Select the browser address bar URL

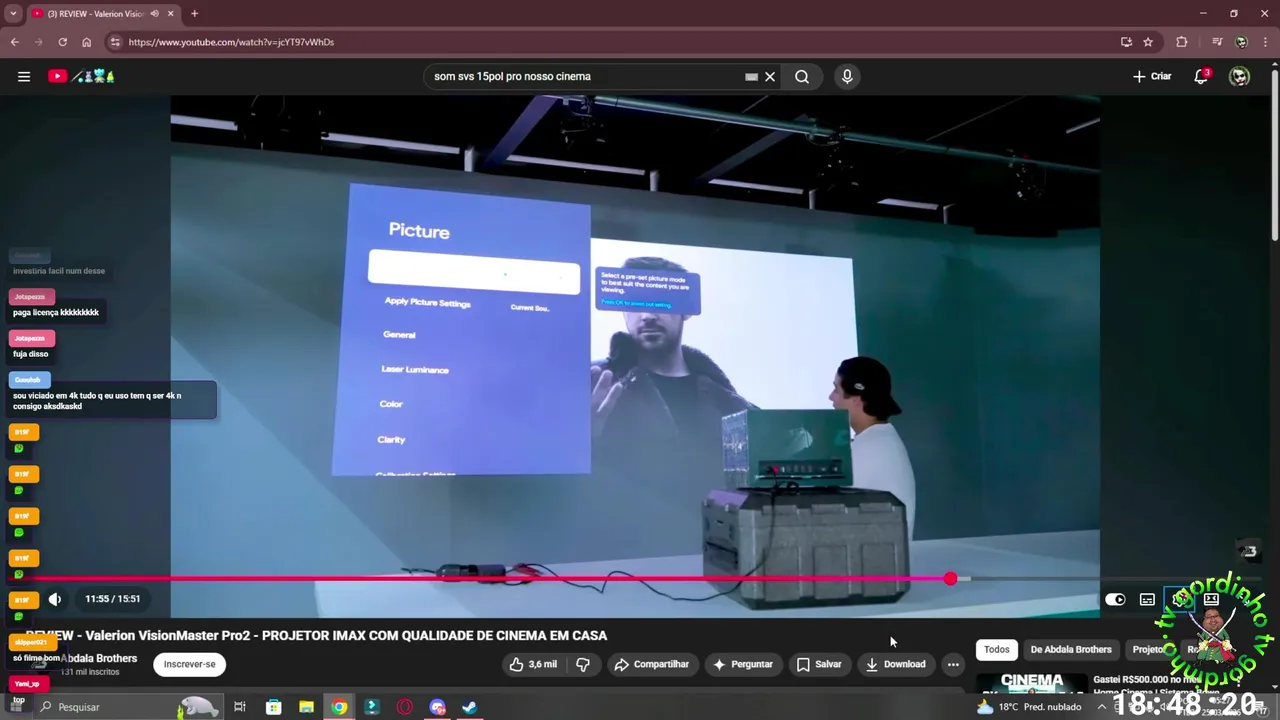[x=231, y=42]
